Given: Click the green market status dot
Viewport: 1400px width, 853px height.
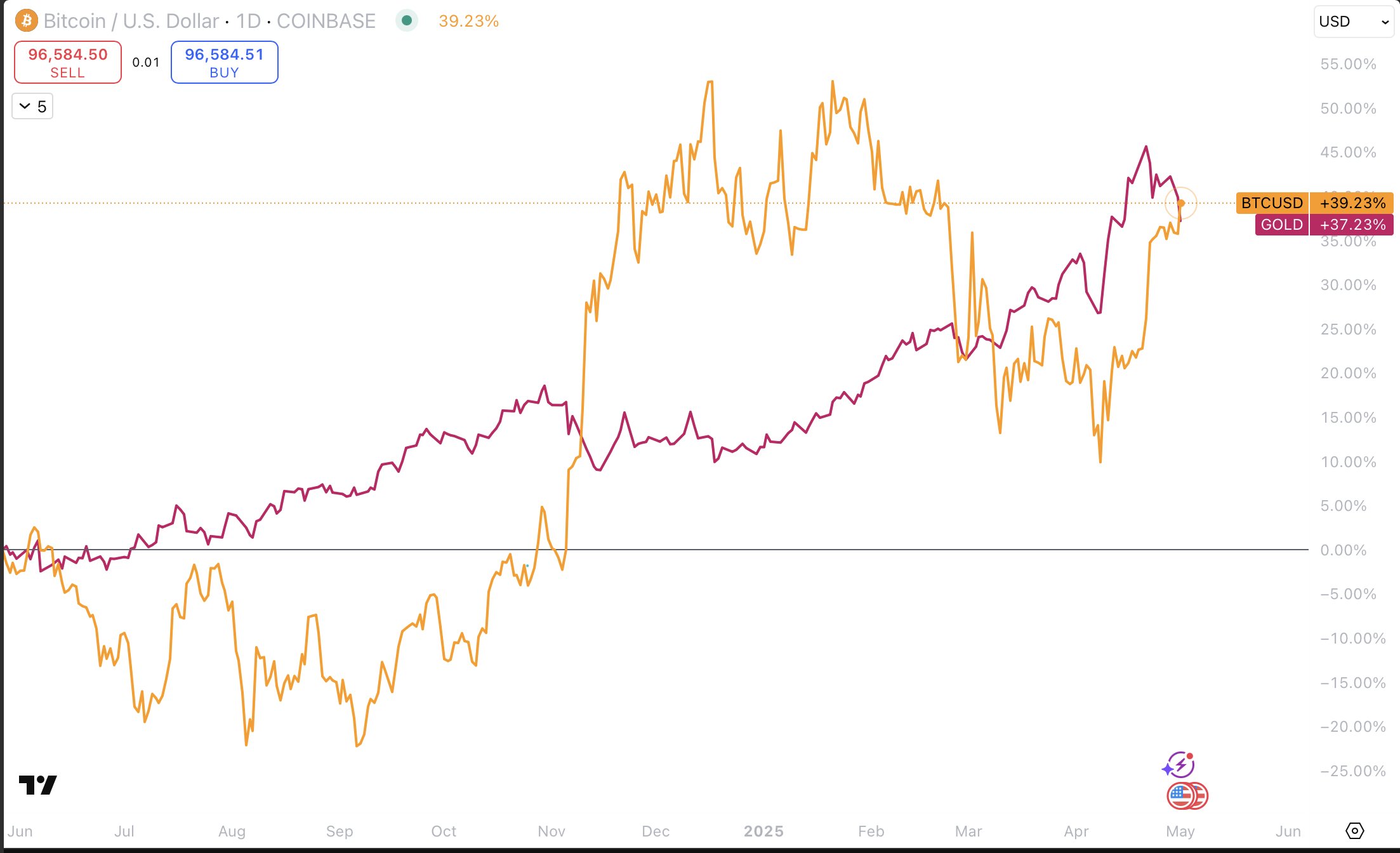Looking at the screenshot, I should pyautogui.click(x=407, y=21).
